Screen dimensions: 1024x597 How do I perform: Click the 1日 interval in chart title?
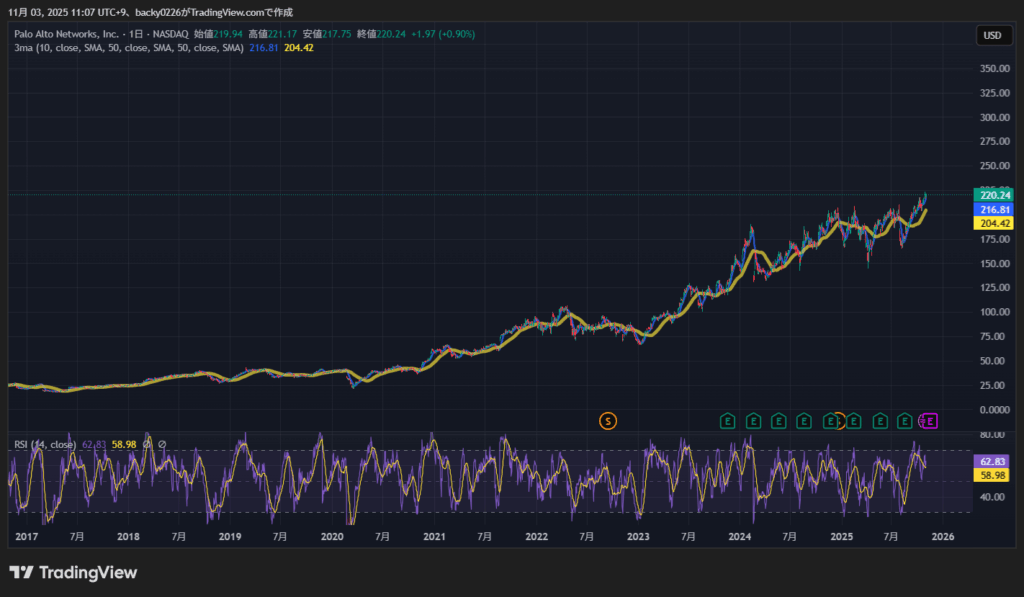[x=138, y=34]
